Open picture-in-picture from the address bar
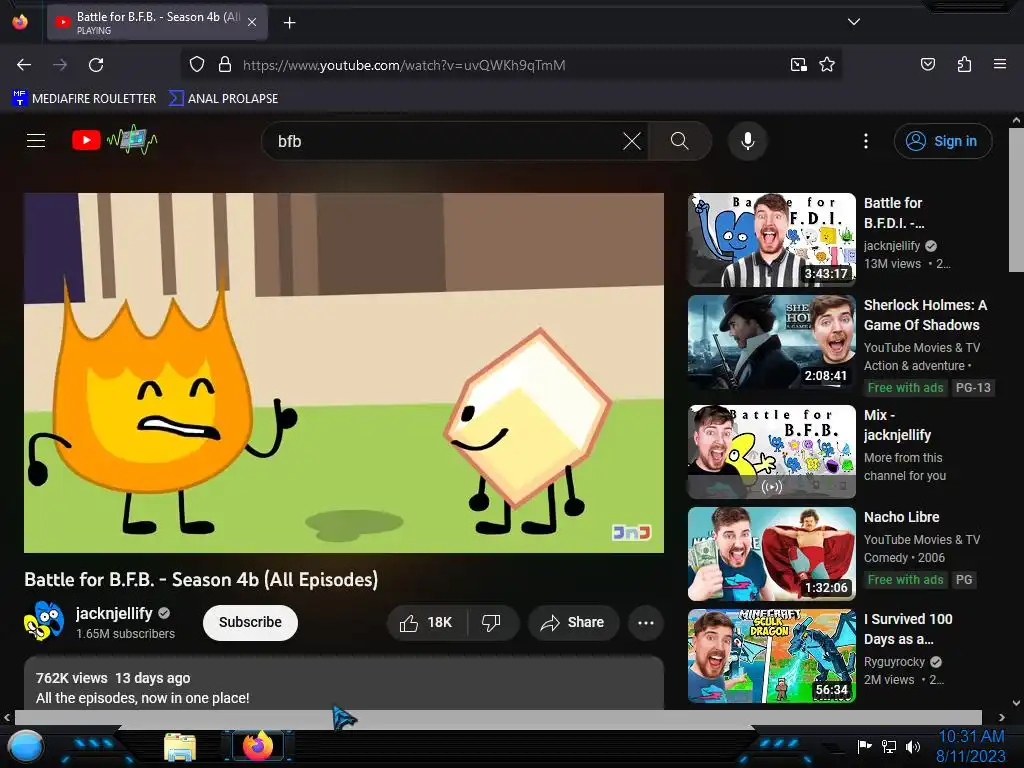 [799, 65]
